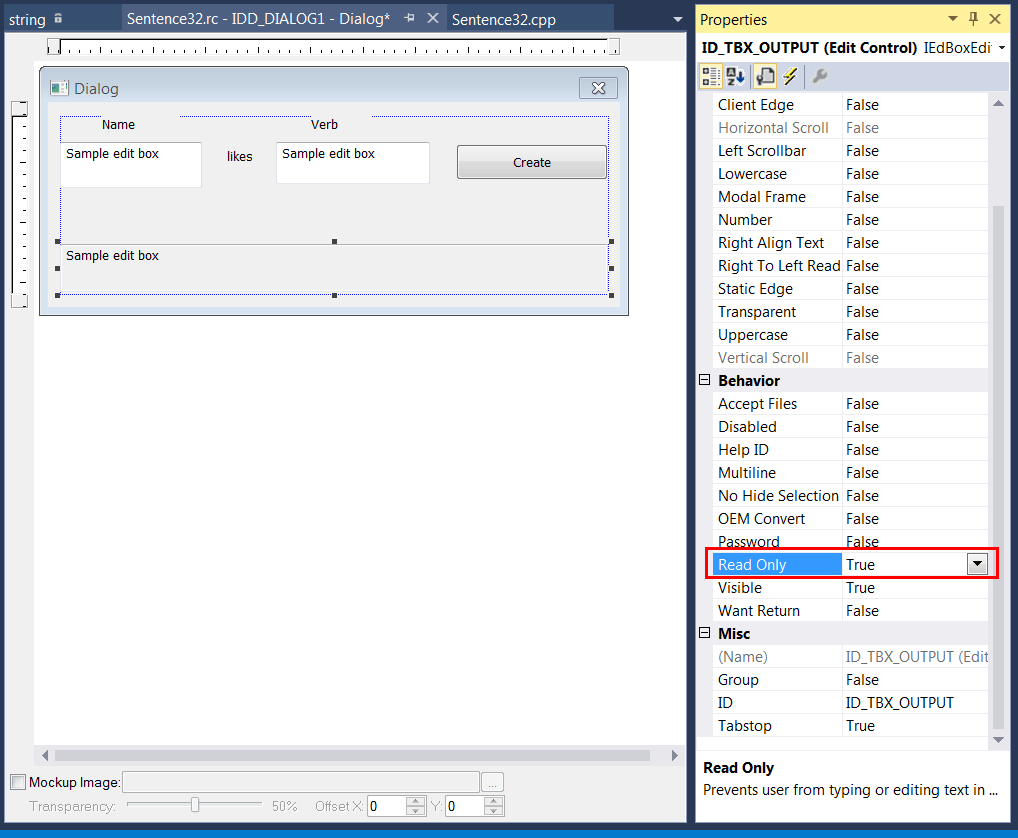Click the Mockup Image path field
This screenshot has height=838, width=1018.
(301, 782)
